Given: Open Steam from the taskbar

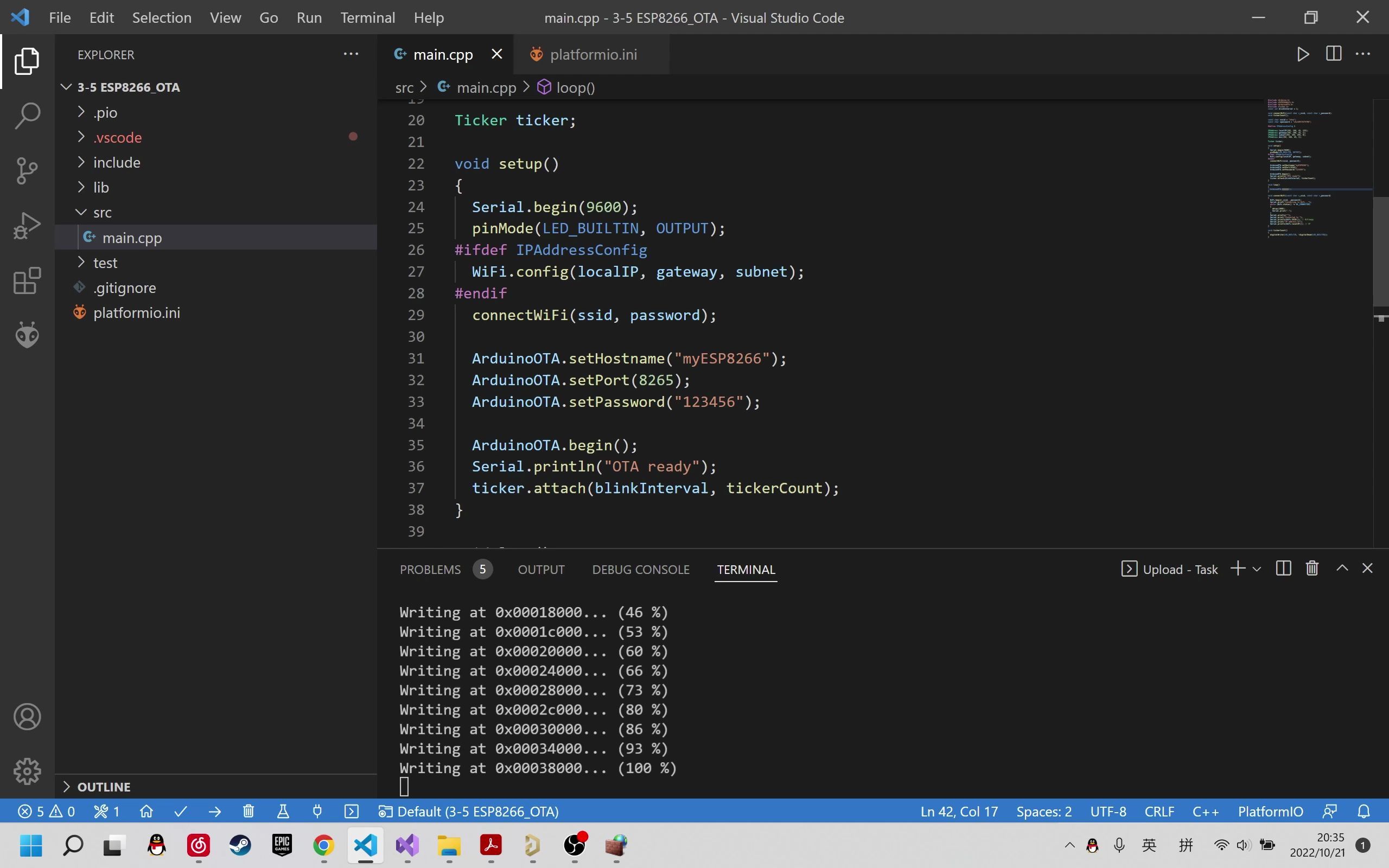Looking at the screenshot, I should 240,845.
